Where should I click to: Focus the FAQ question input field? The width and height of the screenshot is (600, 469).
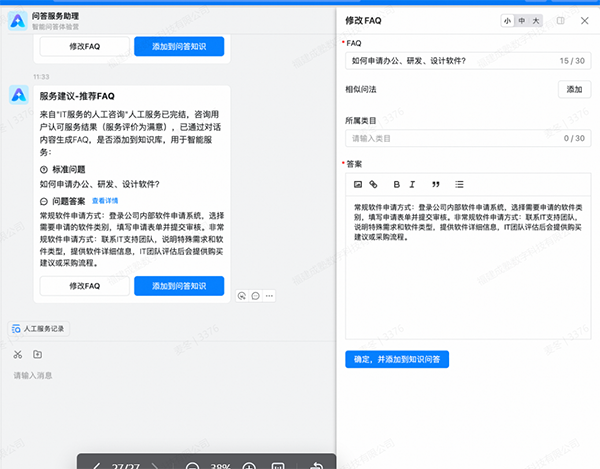pos(468,61)
